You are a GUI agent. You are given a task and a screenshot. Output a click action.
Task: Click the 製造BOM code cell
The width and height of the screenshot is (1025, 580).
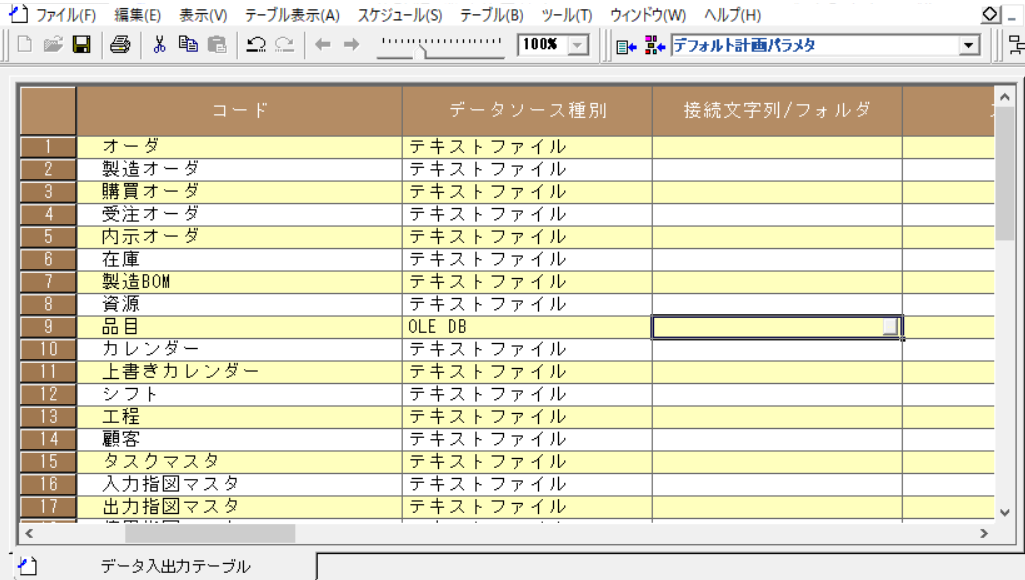239,281
